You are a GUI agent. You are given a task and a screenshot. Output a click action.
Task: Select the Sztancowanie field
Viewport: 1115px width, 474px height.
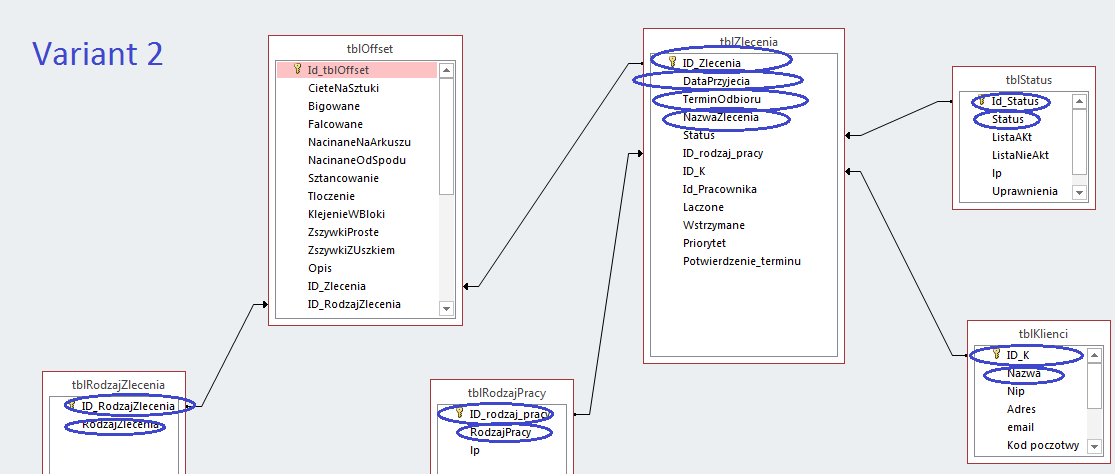(343, 178)
